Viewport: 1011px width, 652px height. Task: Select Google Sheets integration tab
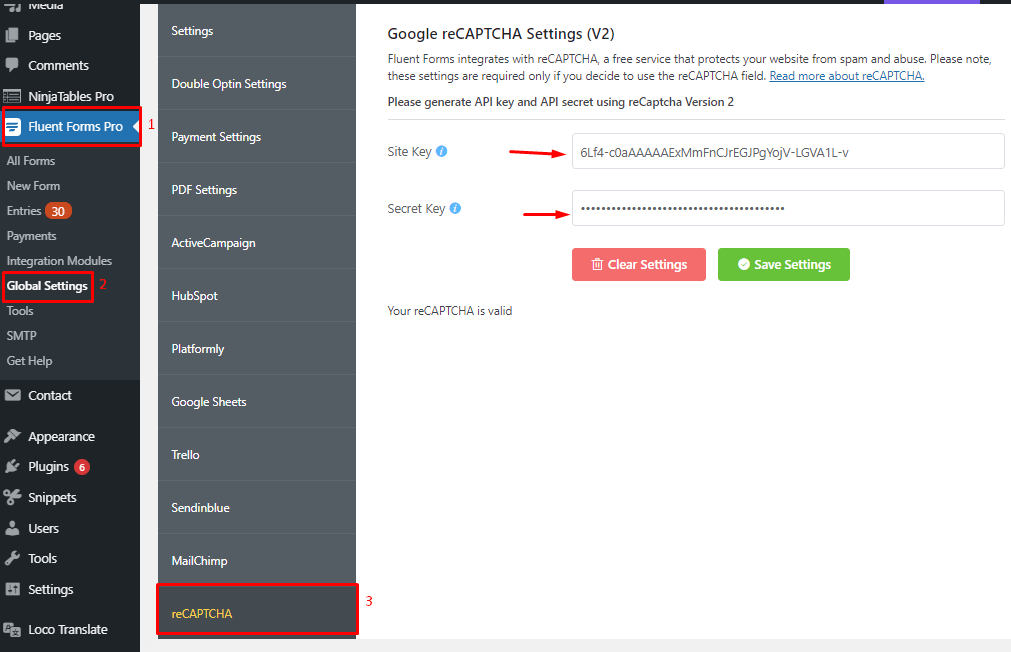[257, 402]
